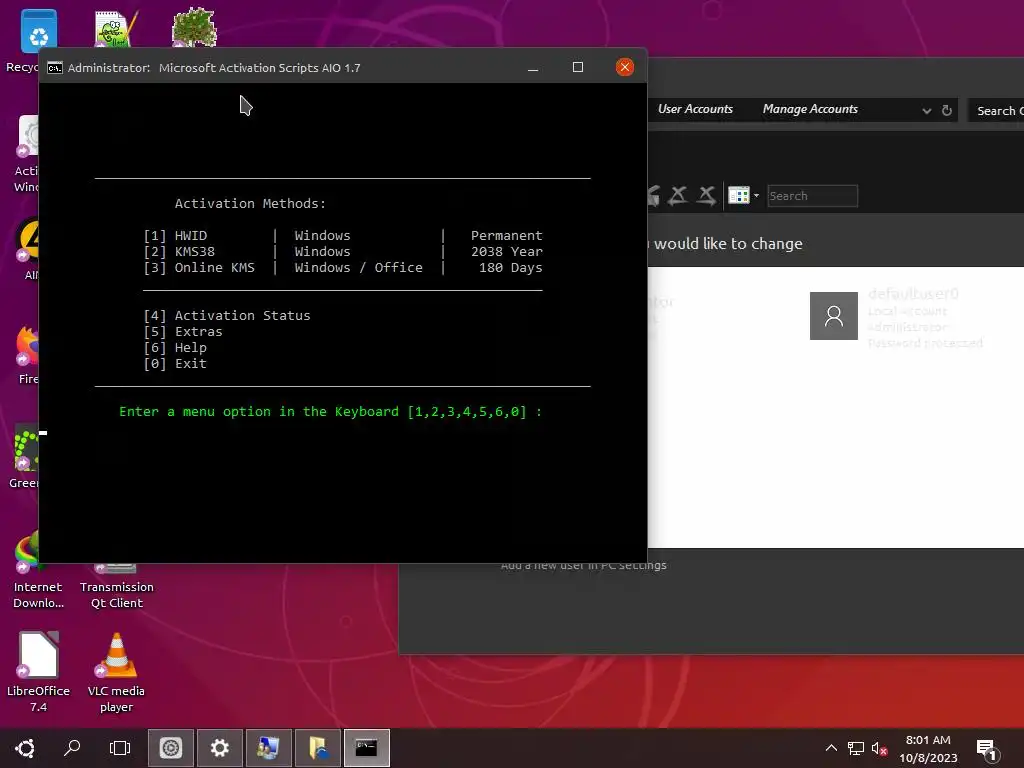The width and height of the screenshot is (1024, 768).
Task: Refresh the Control Panel address bar
Action: point(946,110)
